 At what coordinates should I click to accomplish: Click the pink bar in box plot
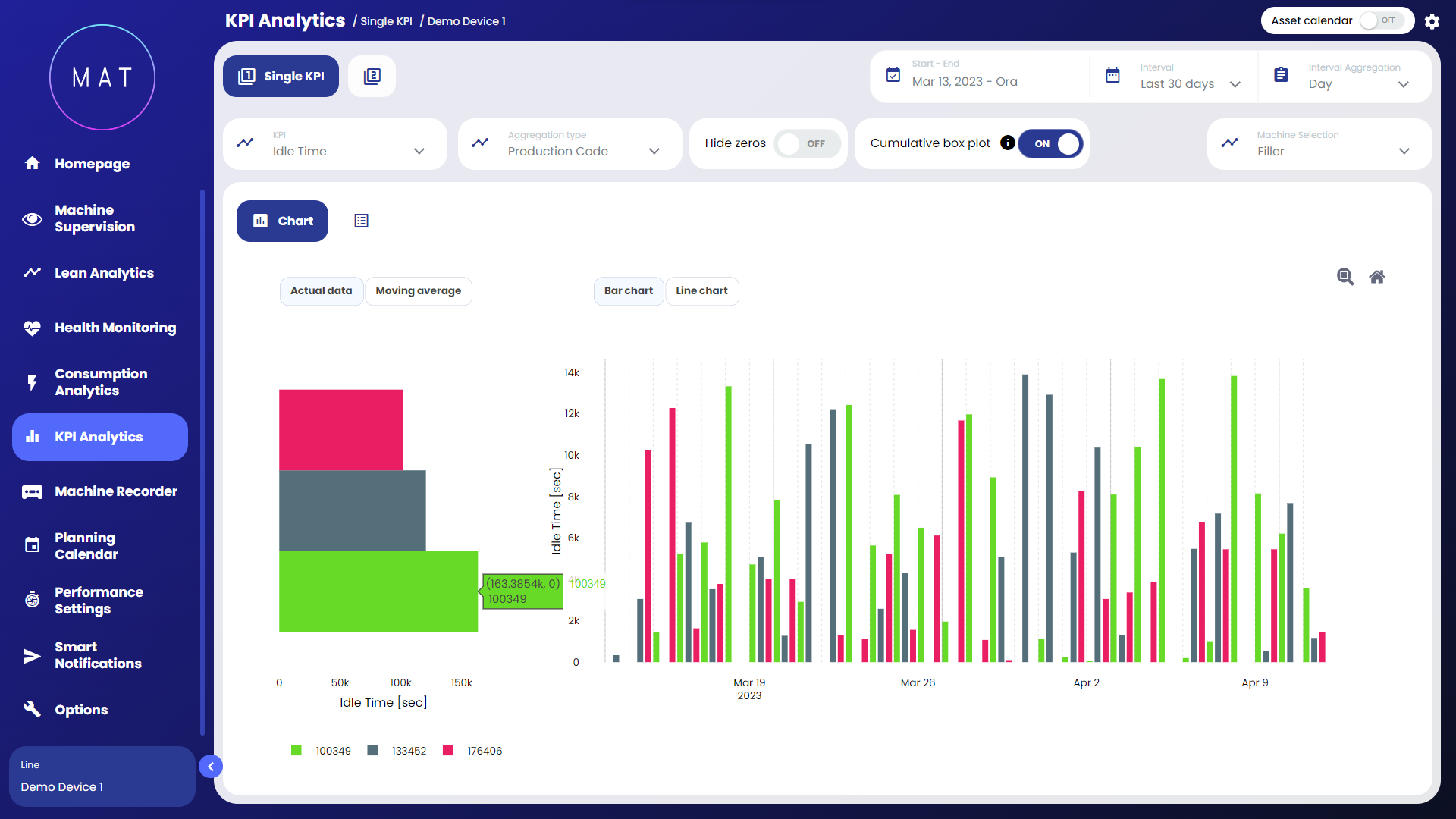pos(341,429)
